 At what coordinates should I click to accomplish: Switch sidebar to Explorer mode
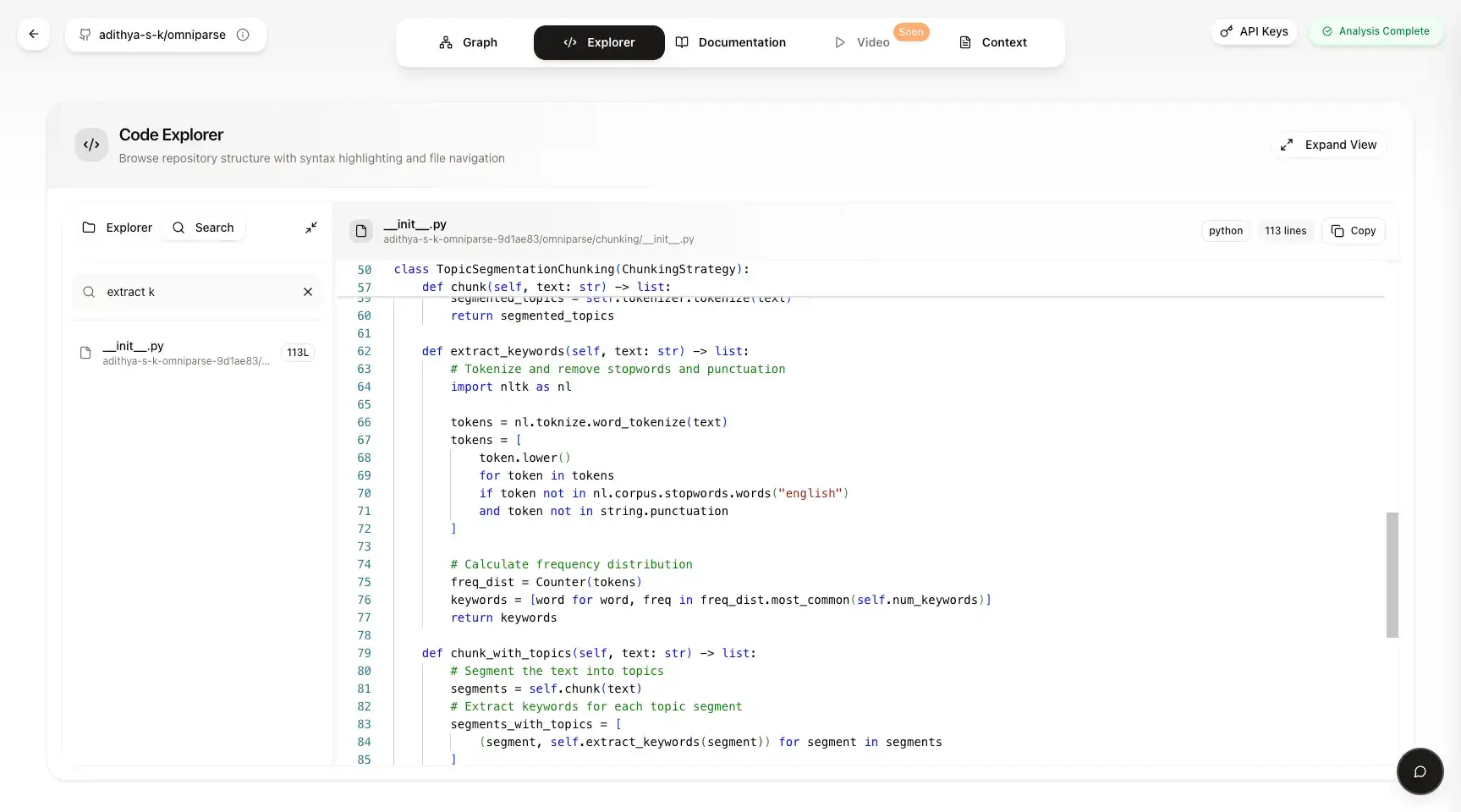117,228
